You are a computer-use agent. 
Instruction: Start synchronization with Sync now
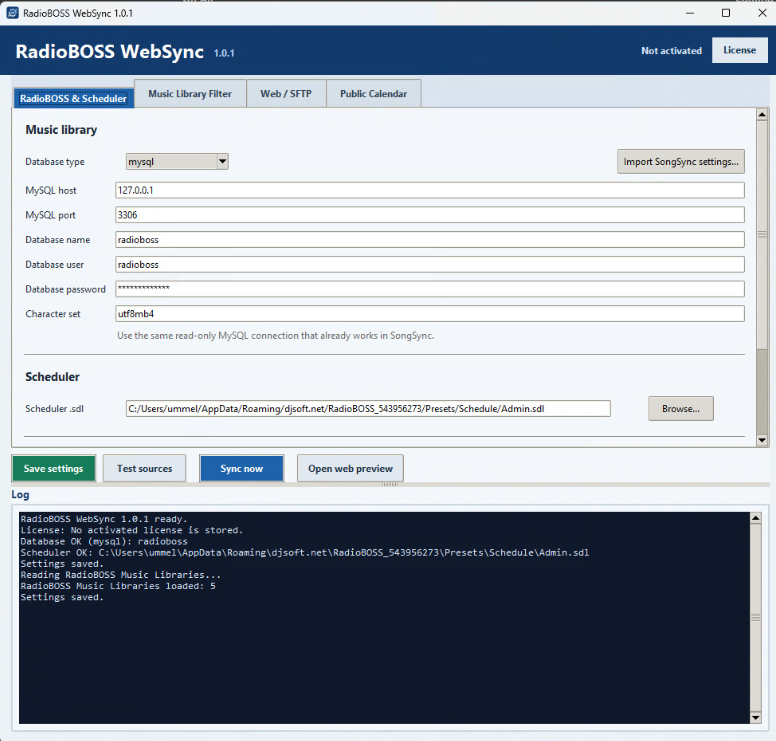click(x=242, y=468)
